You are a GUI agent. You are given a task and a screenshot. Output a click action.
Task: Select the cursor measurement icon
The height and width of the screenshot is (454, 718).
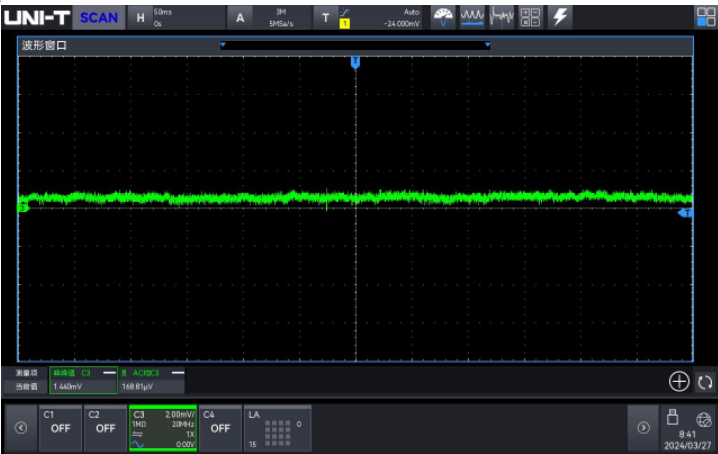coord(502,17)
